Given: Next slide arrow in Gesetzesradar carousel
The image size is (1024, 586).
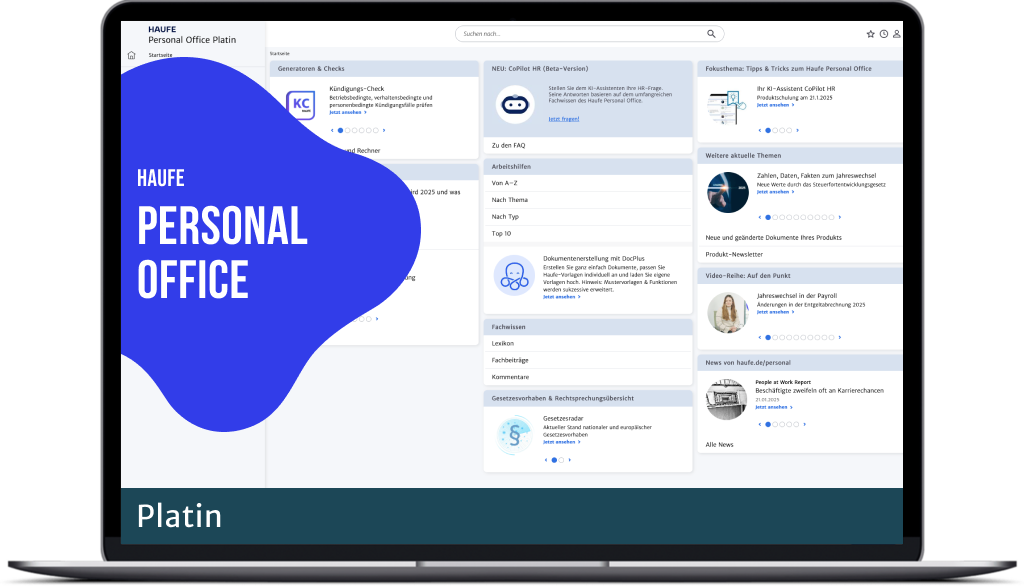Looking at the screenshot, I should pyautogui.click(x=569, y=460).
